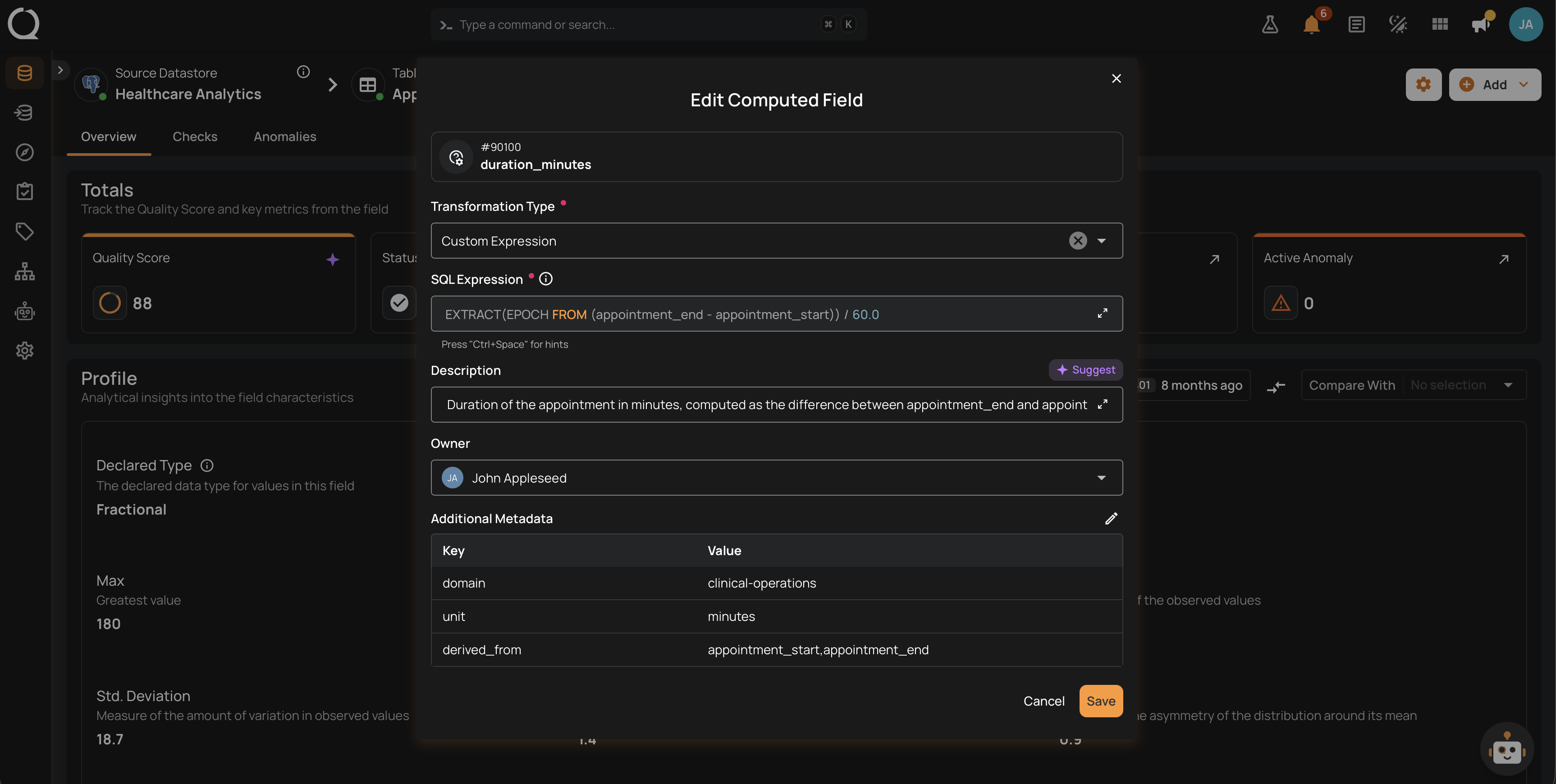Switch to the Anomalies tab

click(284, 137)
